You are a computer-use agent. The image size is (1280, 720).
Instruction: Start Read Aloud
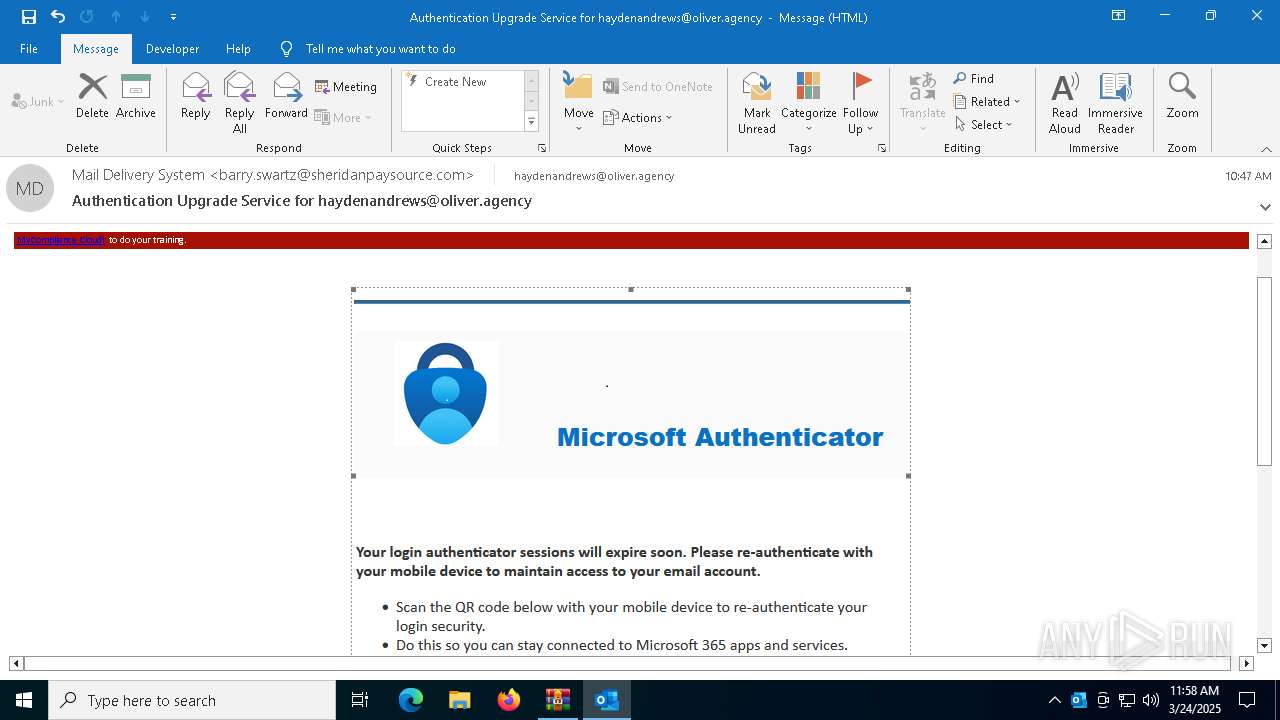tap(1065, 102)
